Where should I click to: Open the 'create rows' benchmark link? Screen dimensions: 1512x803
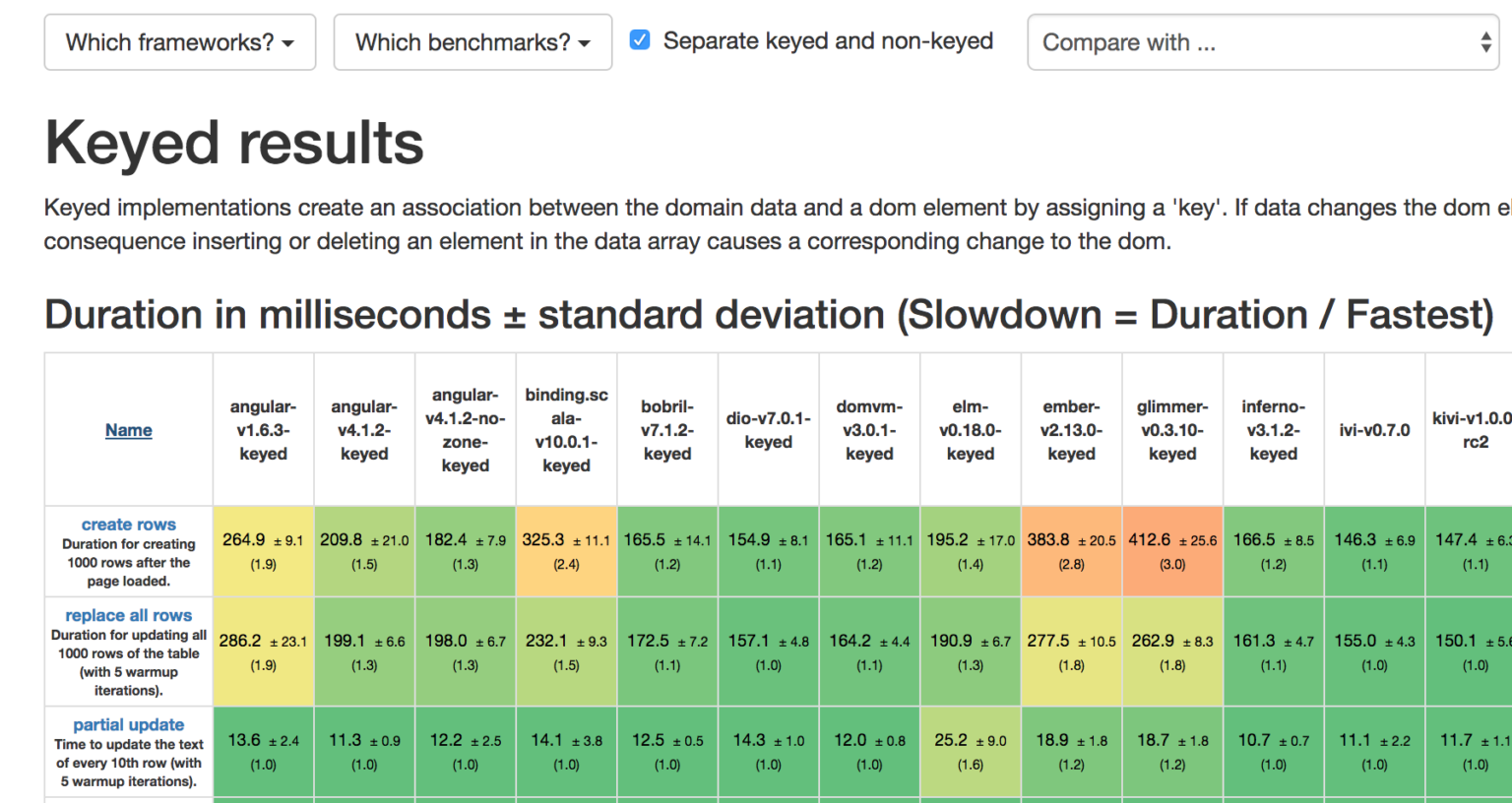[x=128, y=525]
